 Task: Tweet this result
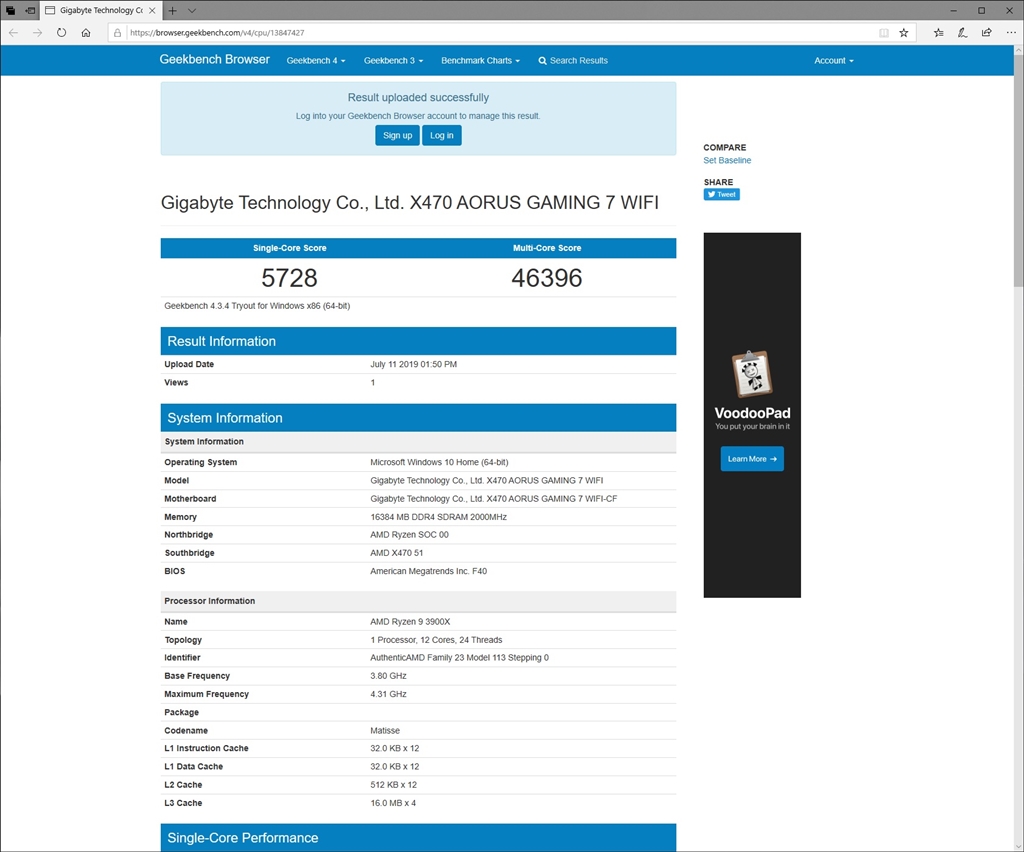coord(722,195)
